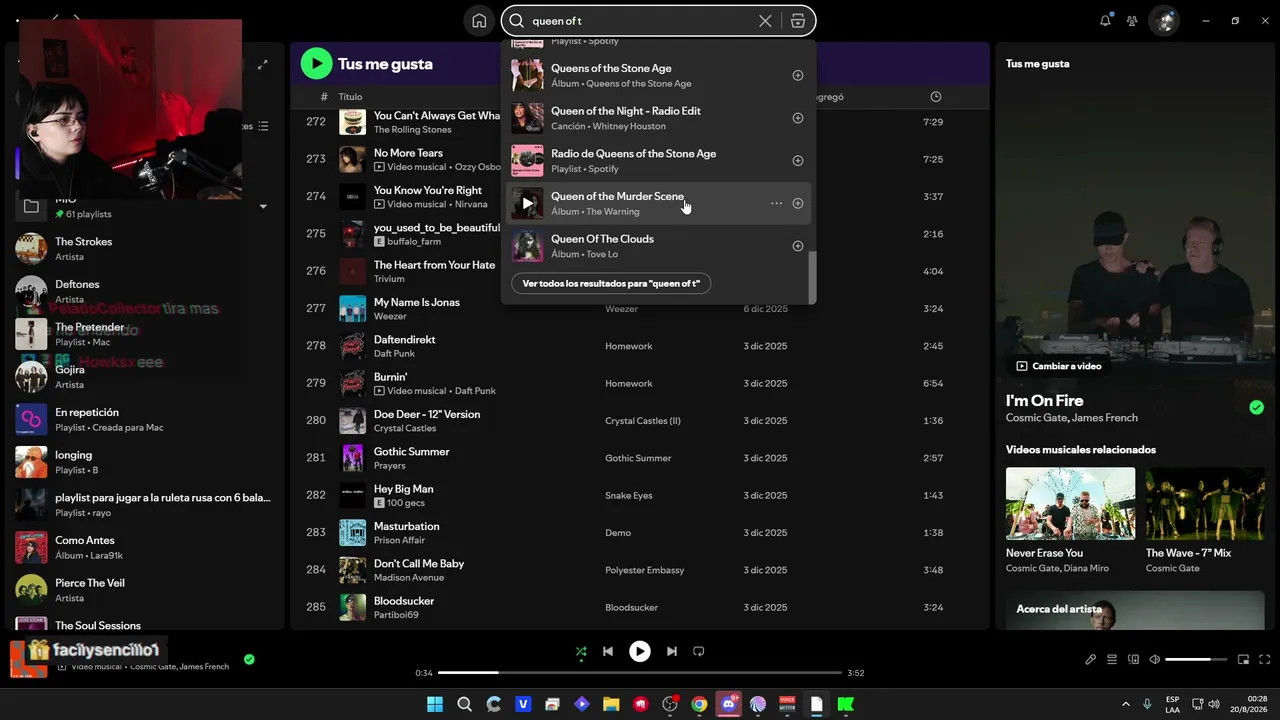Open Windows taskbar search
Viewport: 1280px width, 720px height.
(x=464, y=704)
